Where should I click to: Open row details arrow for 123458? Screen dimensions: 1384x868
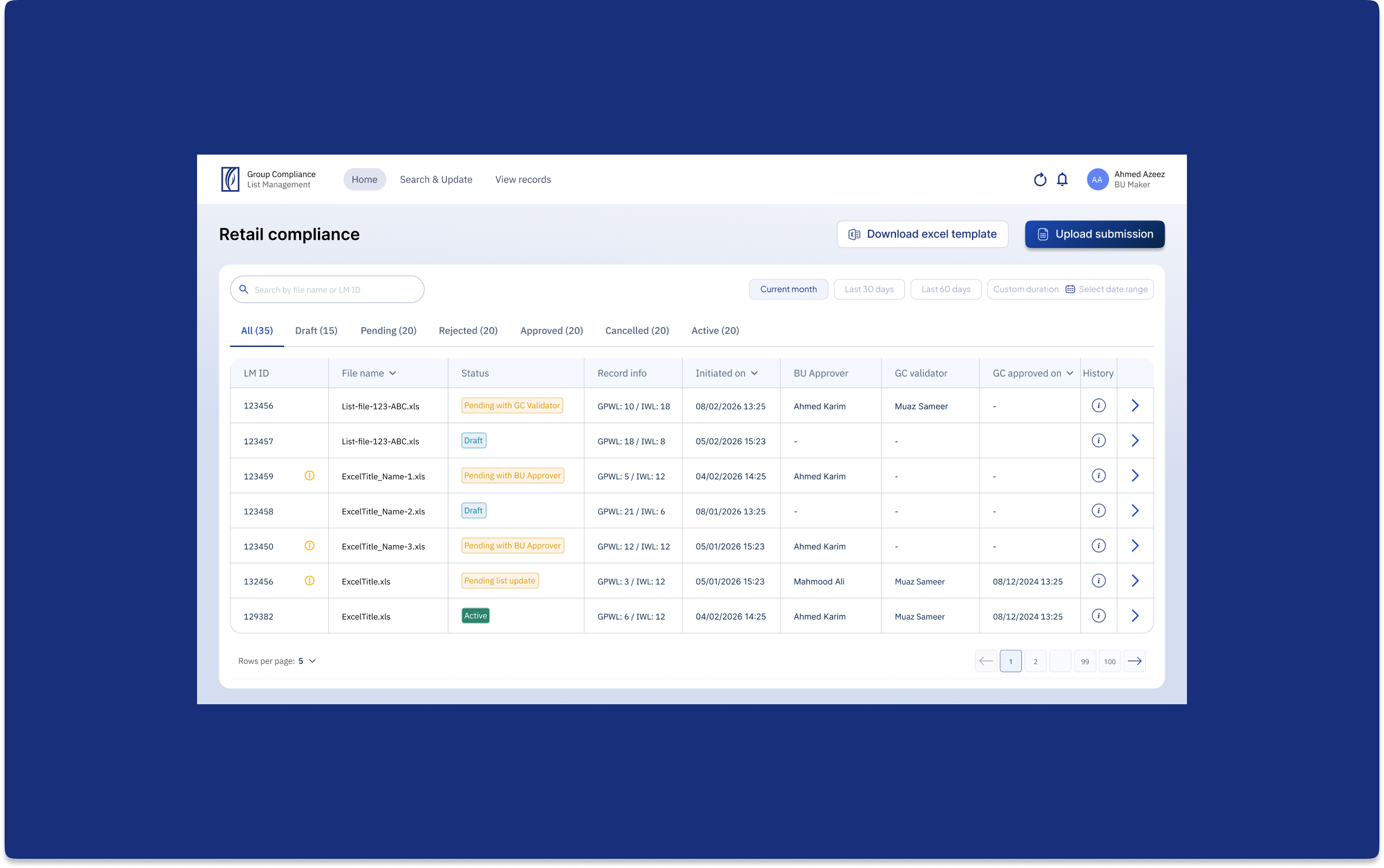(1135, 511)
